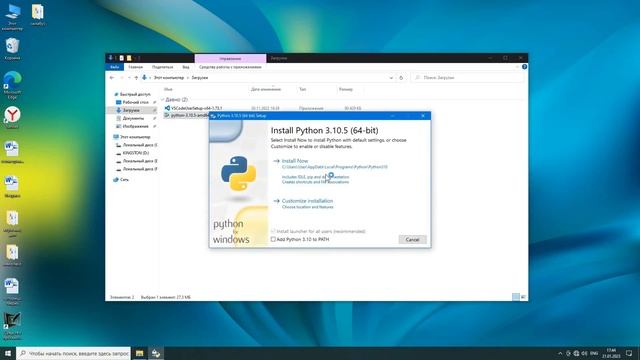This screenshot has width=640, height=360.
Task: Open File Explorer from taskbar
Action: (x=140, y=353)
